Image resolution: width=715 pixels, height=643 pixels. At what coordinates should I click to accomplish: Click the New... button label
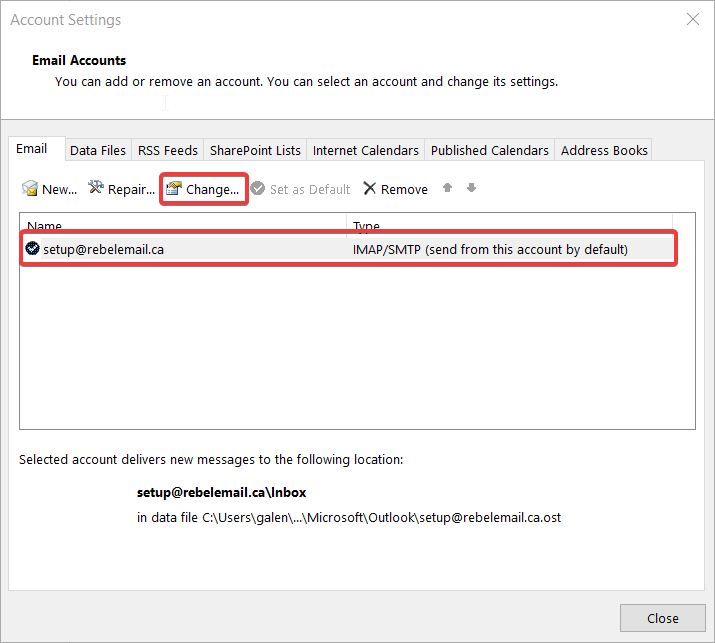(x=59, y=190)
